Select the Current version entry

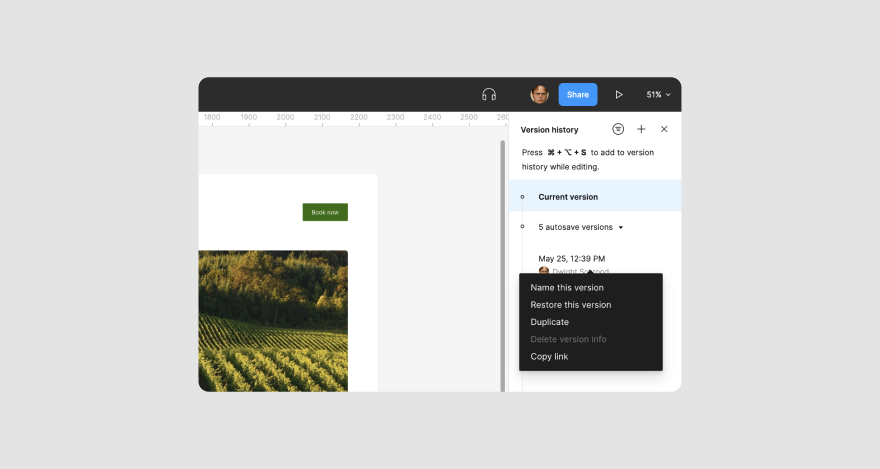pos(595,196)
